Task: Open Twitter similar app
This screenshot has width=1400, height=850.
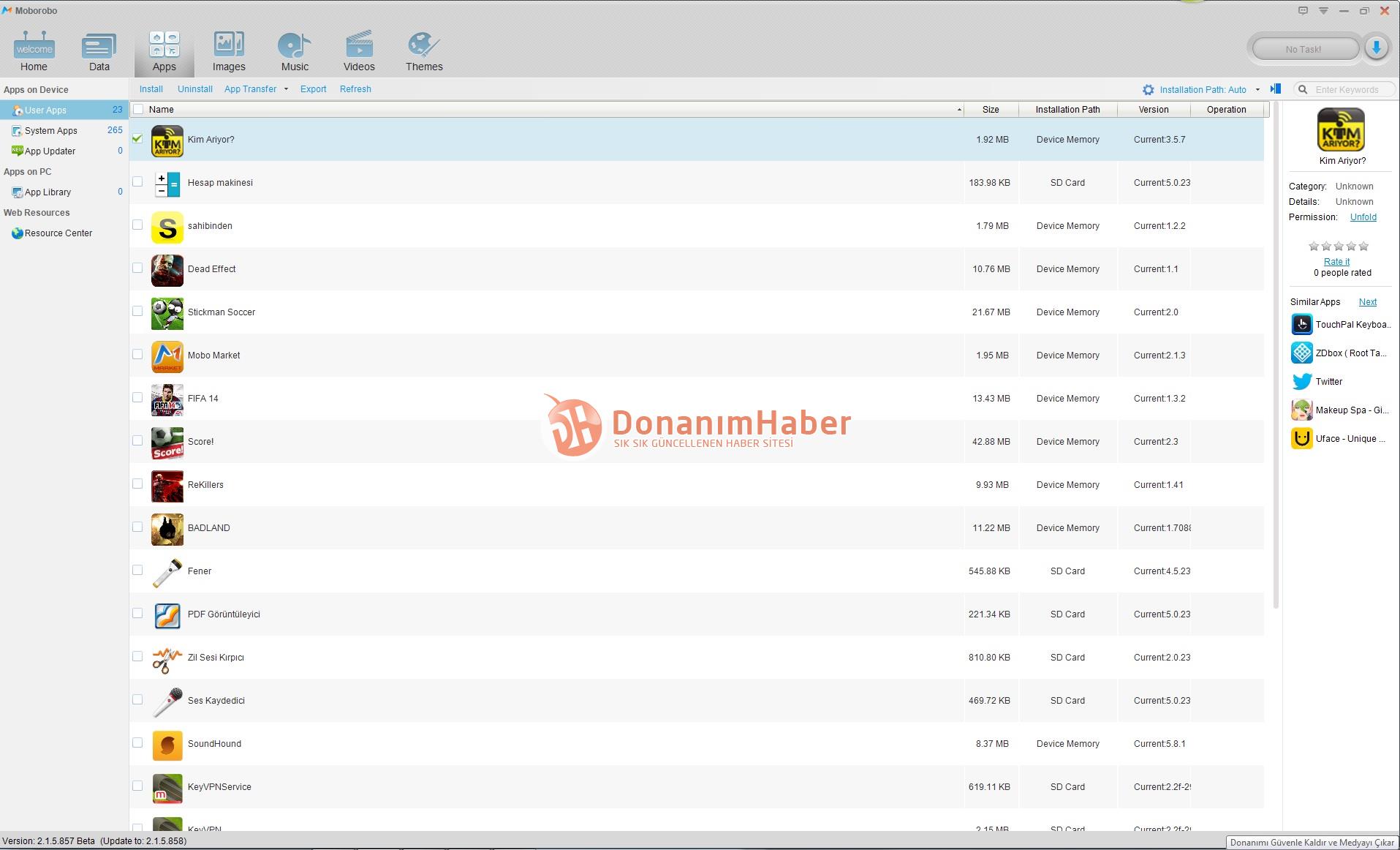Action: click(x=1317, y=381)
